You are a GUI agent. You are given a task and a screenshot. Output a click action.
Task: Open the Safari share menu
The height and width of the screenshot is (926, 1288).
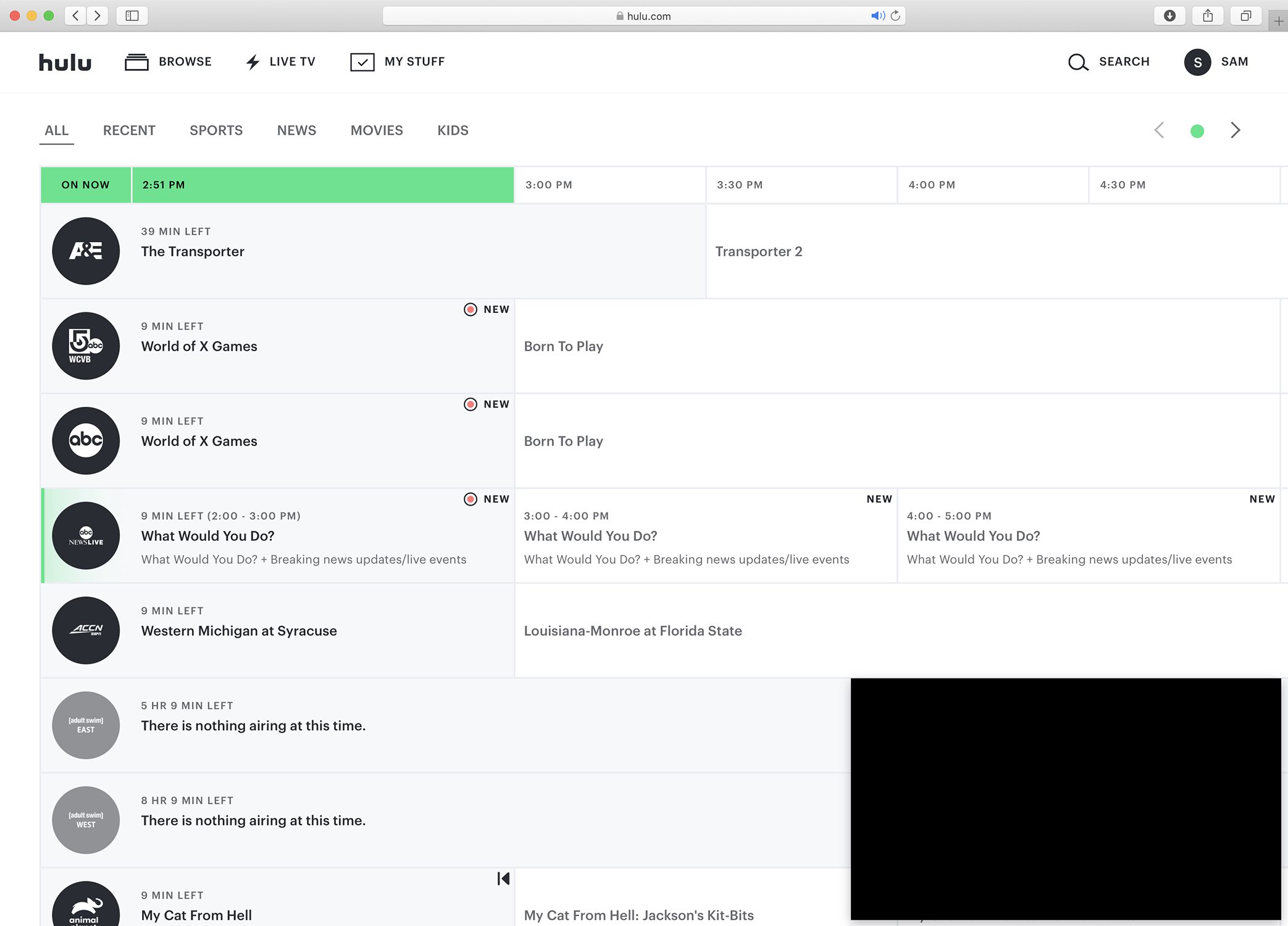click(1208, 15)
